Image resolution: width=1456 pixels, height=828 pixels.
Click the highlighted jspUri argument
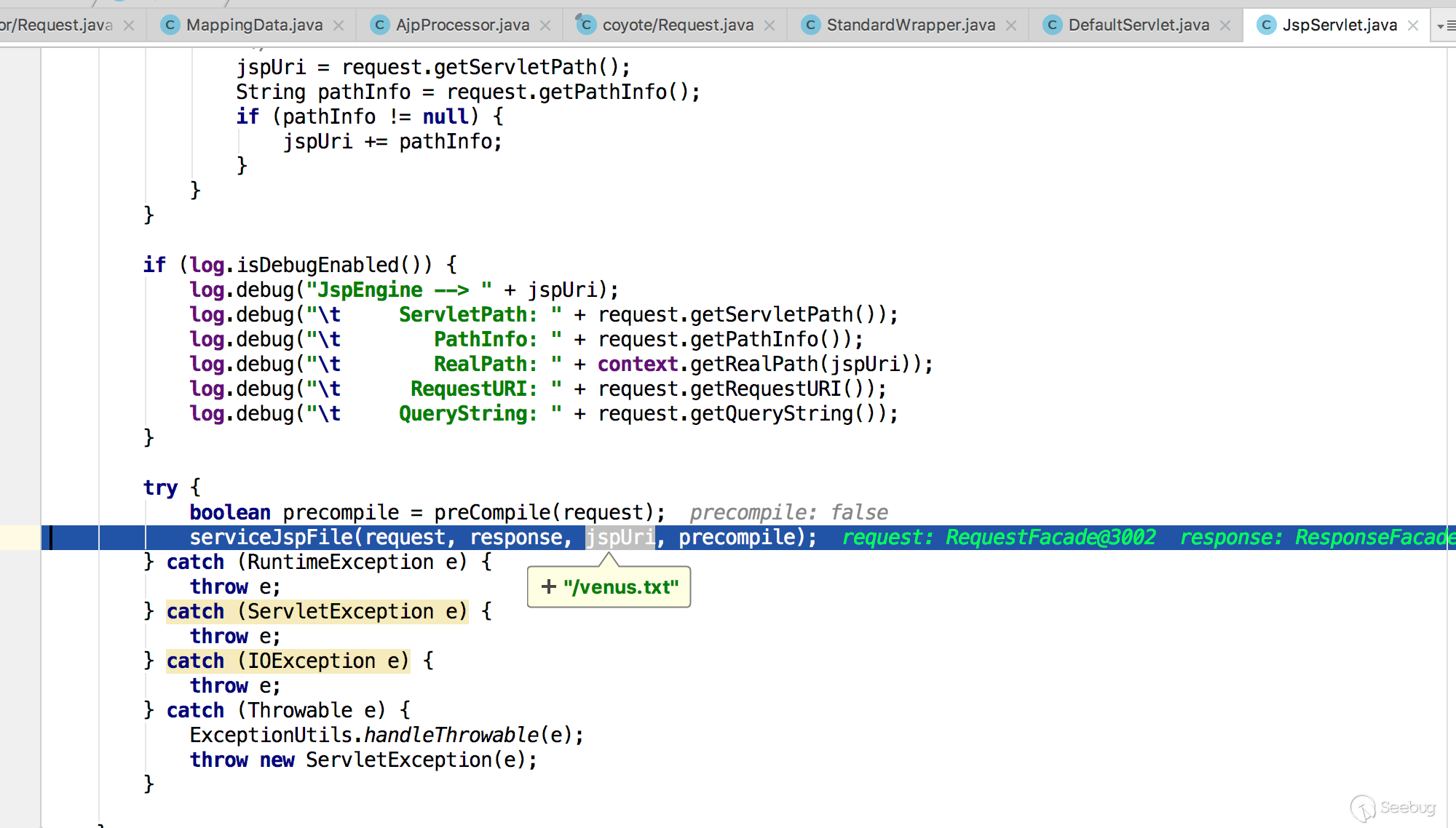pyautogui.click(x=620, y=538)
